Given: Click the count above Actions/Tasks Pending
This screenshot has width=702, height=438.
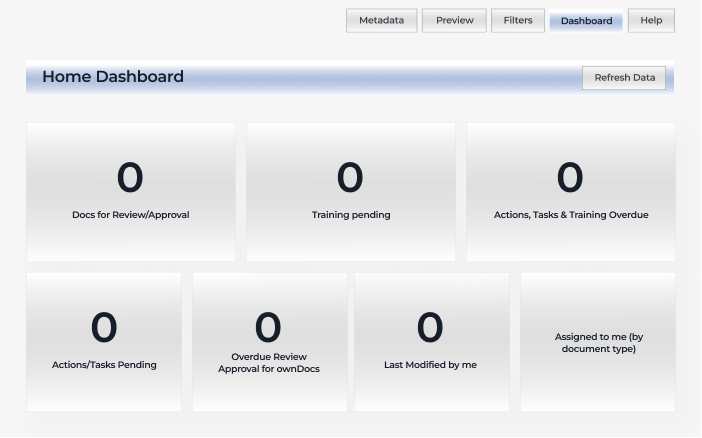Looking at the screenshot, I should click(x=104, y=328).
